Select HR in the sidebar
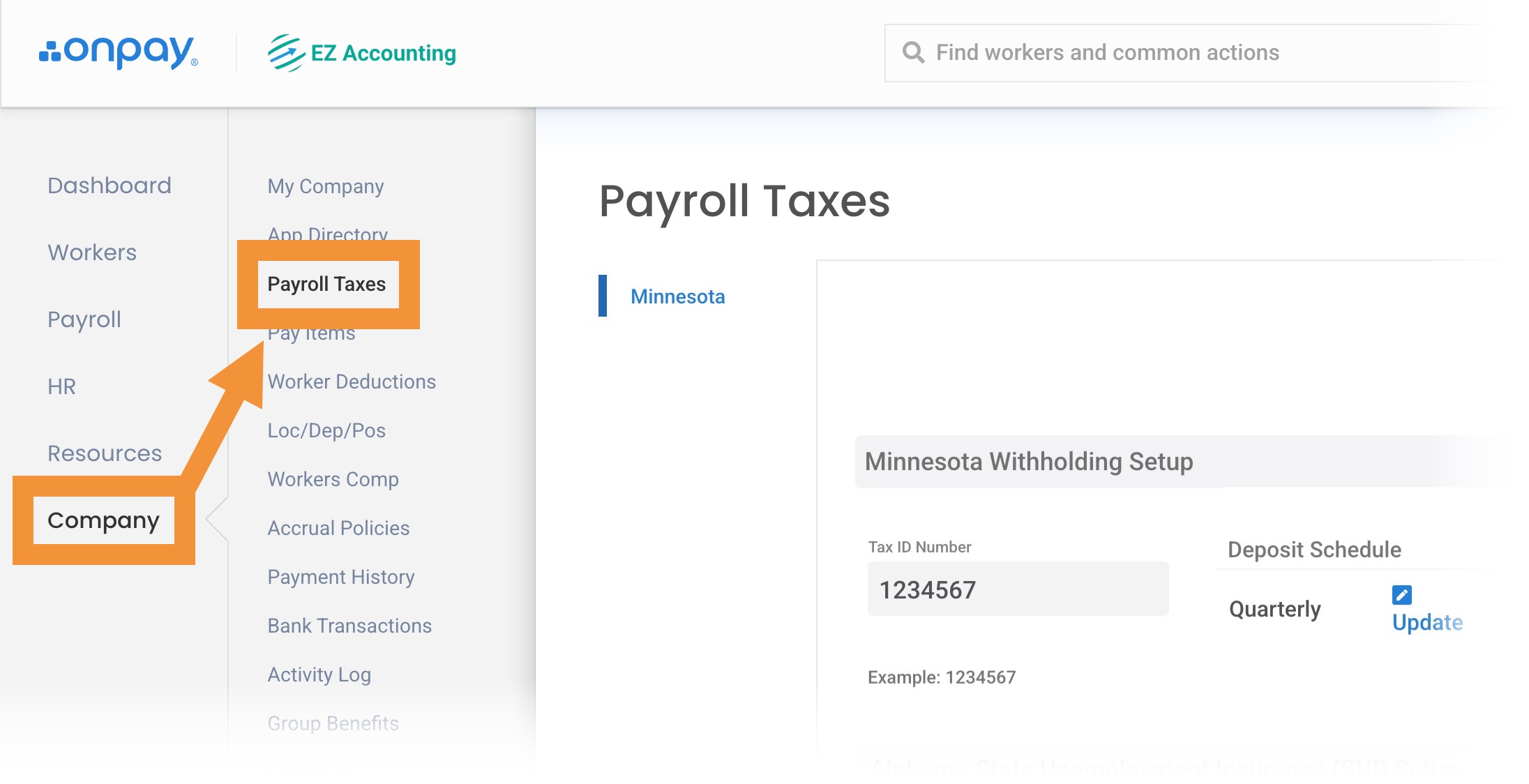The height and width of the screenshot is (784, 1529). coord(61,386)
